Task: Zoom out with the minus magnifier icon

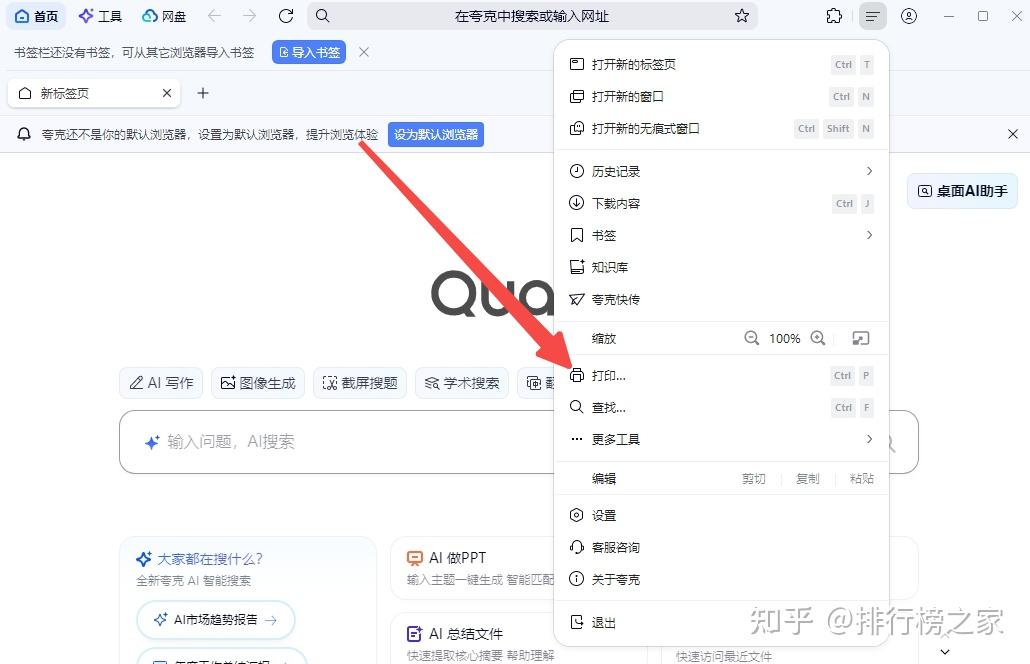Action: 751,338
